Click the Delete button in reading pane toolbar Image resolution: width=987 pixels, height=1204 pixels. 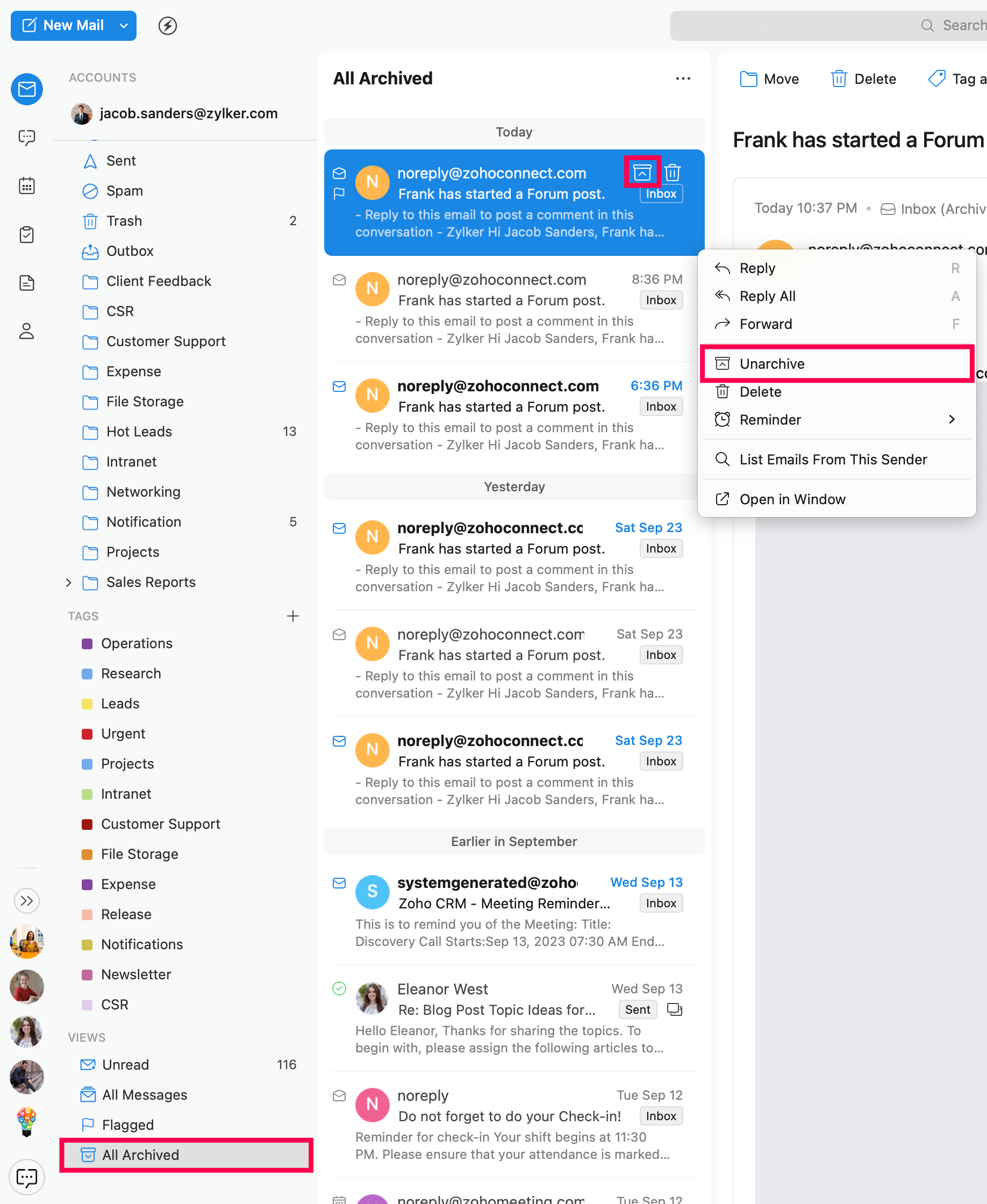tap(863, 79)
